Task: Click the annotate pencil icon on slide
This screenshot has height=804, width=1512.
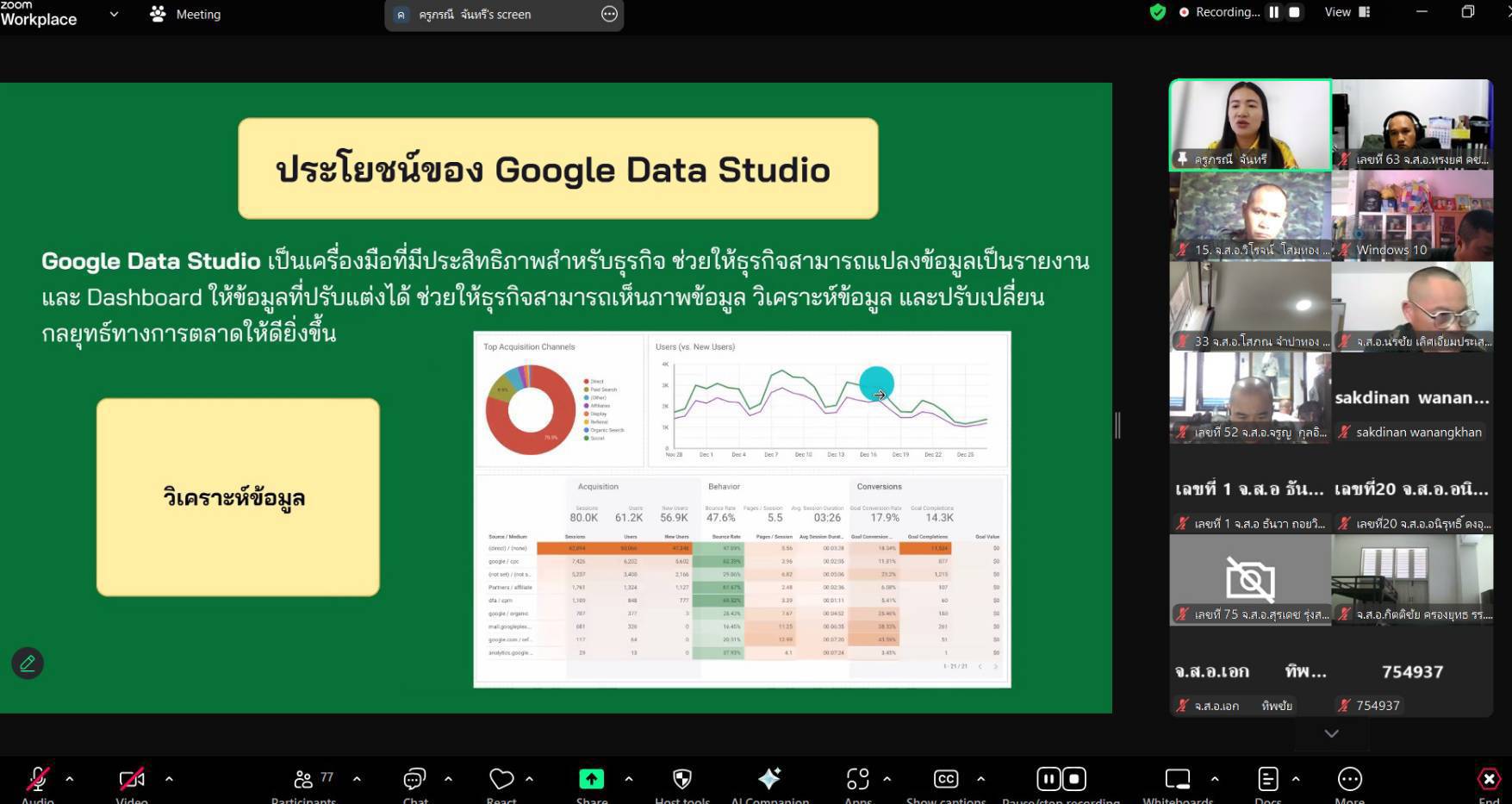Action: pyautogui.click(x=28, y=664)
